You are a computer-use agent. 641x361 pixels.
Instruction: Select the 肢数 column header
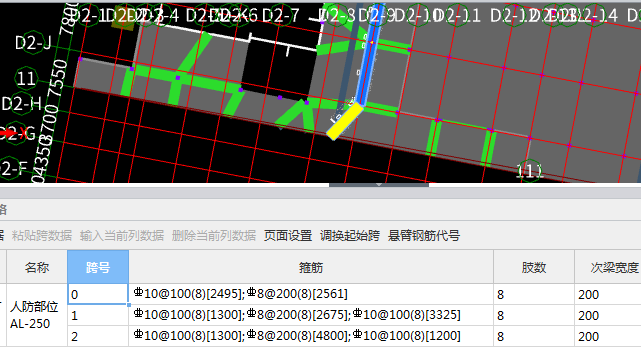point(533,267)
